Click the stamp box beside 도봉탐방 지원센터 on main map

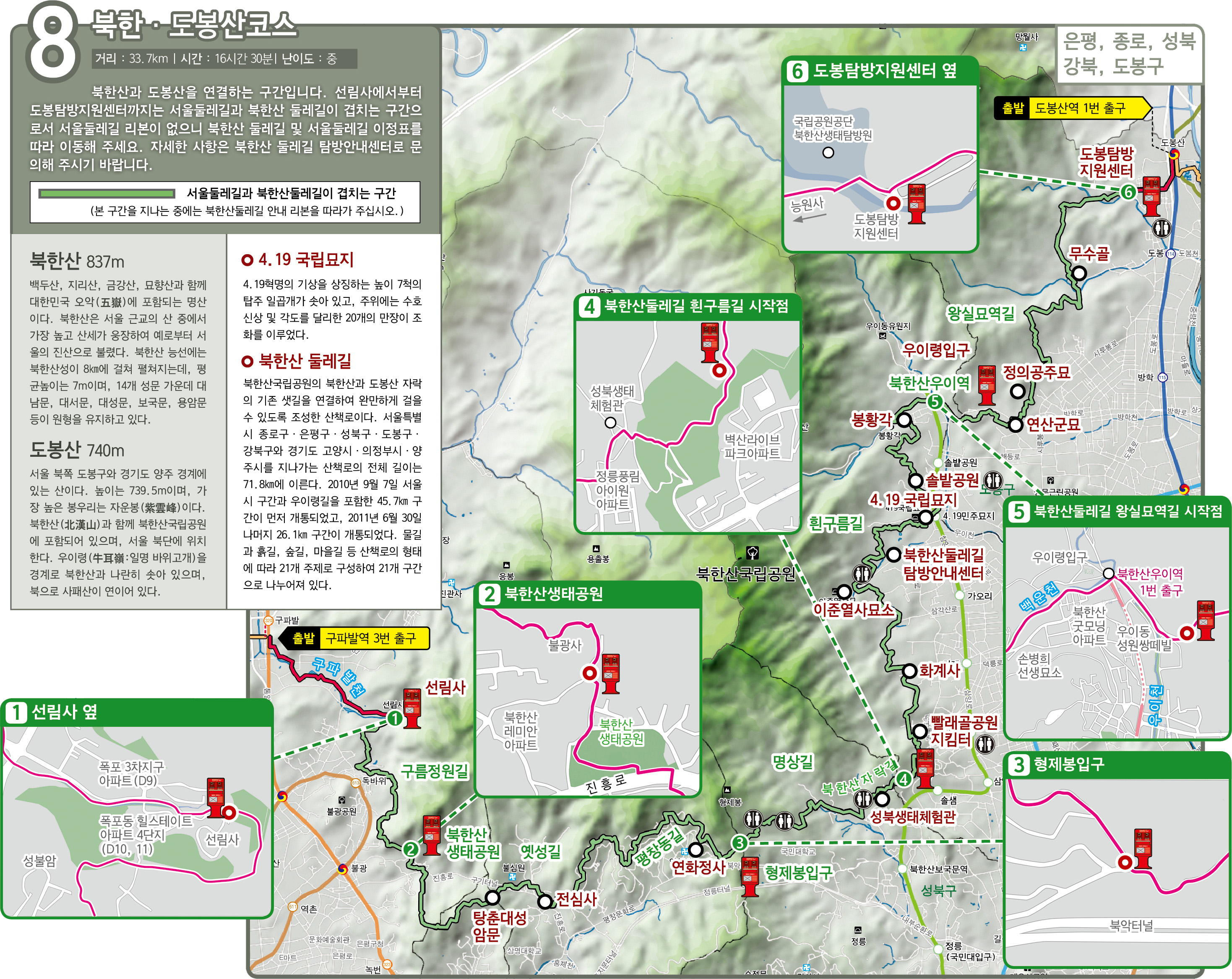click(x=1151, y=197)
